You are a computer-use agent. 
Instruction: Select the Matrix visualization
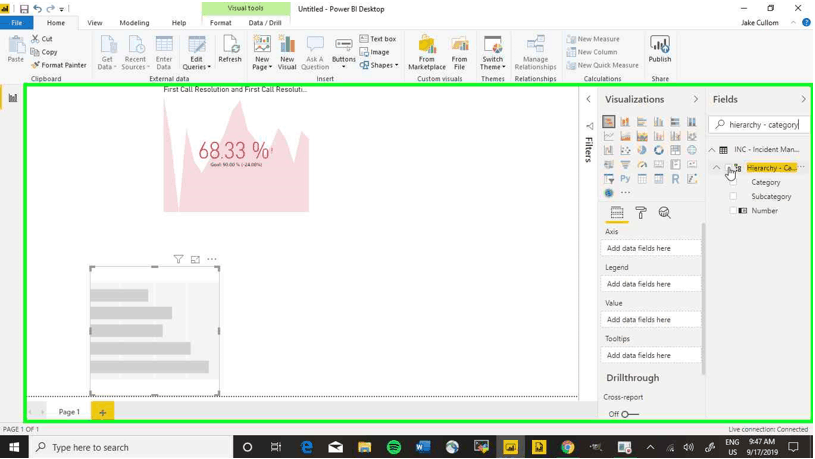(x=659, y=179)
